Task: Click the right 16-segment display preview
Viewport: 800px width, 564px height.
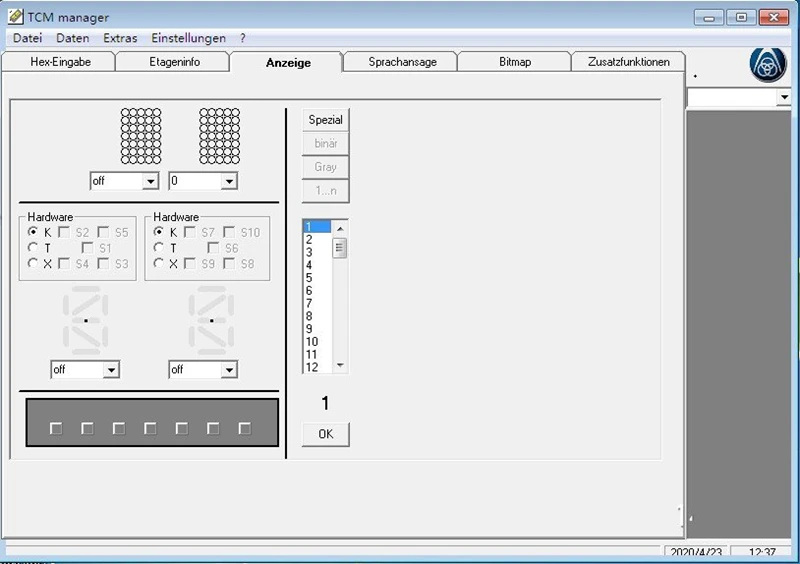Action: 211,321
